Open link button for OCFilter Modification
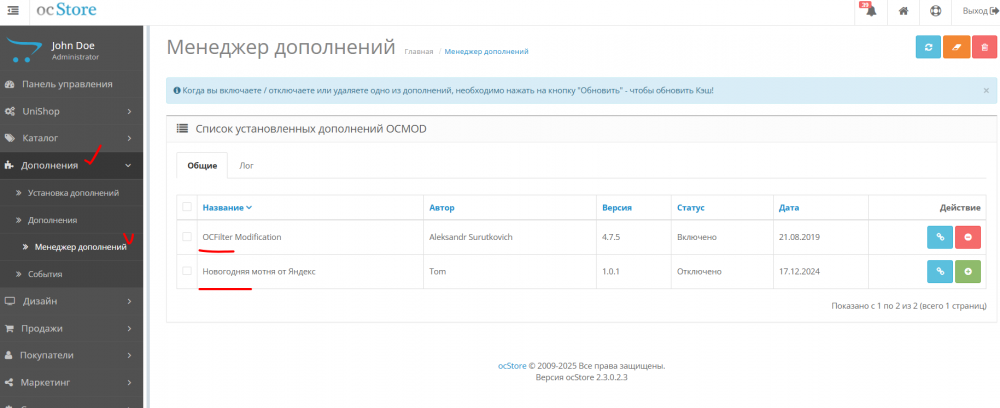 click(x=939, y=237)
